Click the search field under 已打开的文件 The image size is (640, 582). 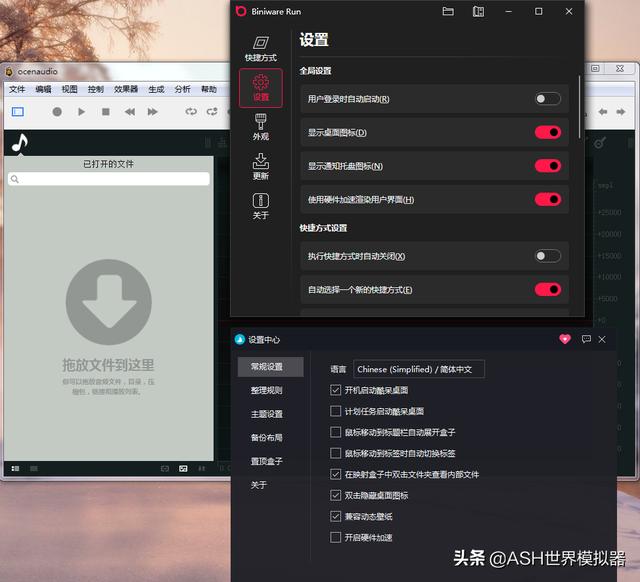109,179
